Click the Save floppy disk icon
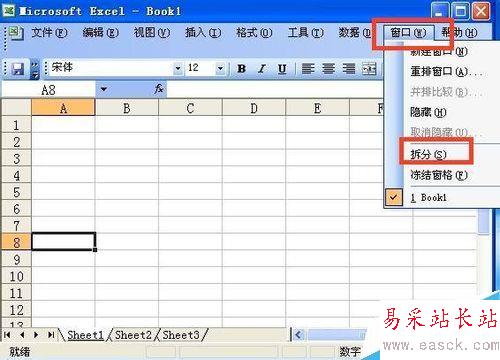 coord(18,69)
